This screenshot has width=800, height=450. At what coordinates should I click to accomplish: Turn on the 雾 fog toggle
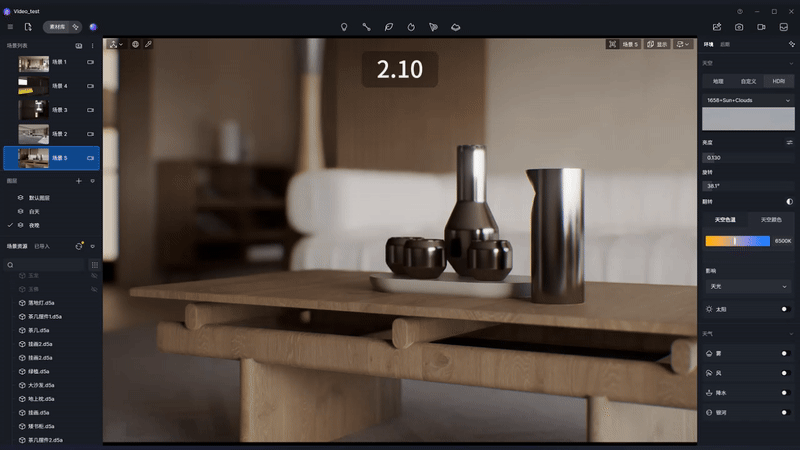[x=785, y=353]
